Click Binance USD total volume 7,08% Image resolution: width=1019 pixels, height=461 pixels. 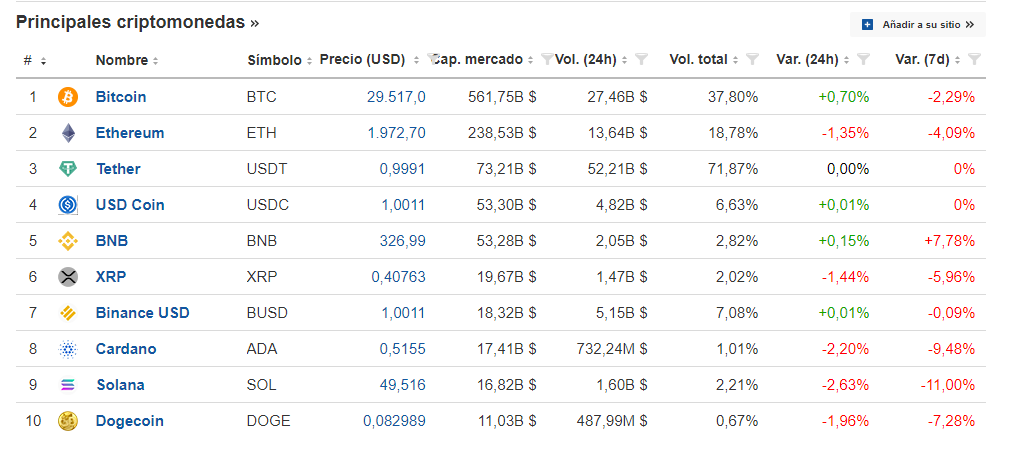737,313
